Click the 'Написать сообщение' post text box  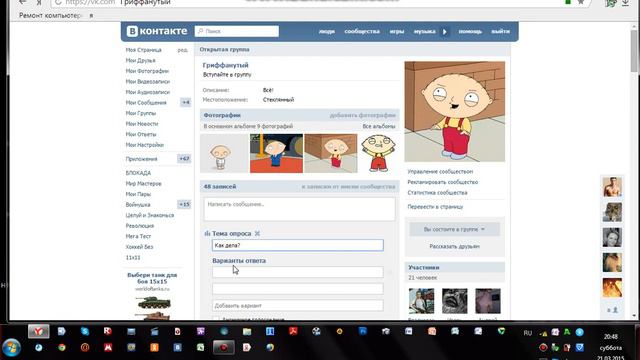[300, 209]
